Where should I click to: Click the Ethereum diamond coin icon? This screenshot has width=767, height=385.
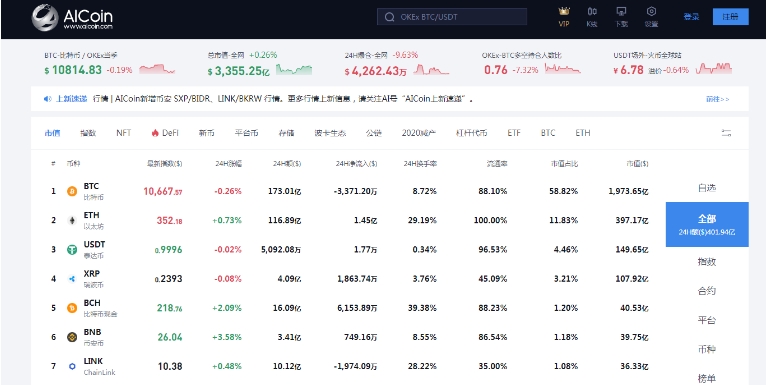(x=72, y=220)
